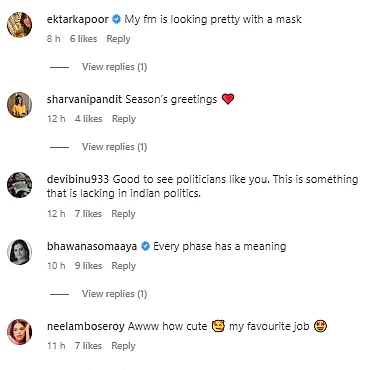View the 6 likes on ektarkapoor's comment
Viewport: 370px width, 370px height.
click(83, 39)
